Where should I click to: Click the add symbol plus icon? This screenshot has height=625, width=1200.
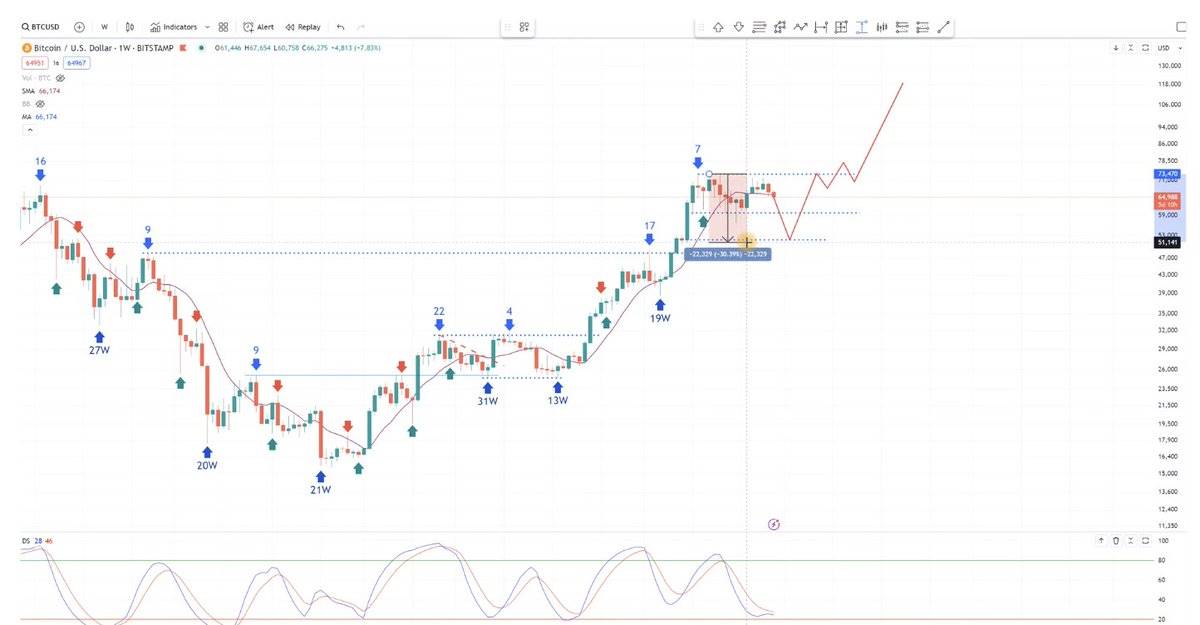click(x=79, y=27)
